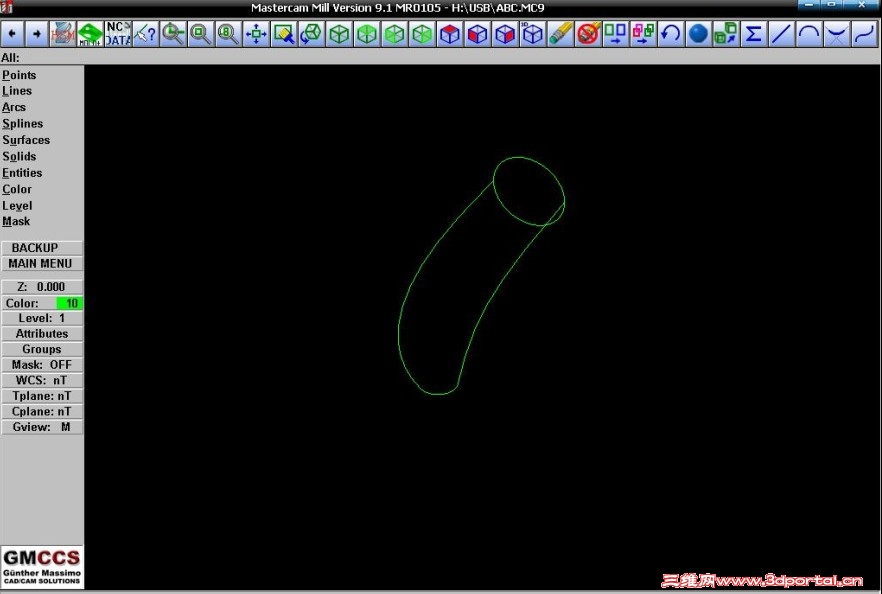
Task: Click the WCS: nT button
Action: coord(42,380)
